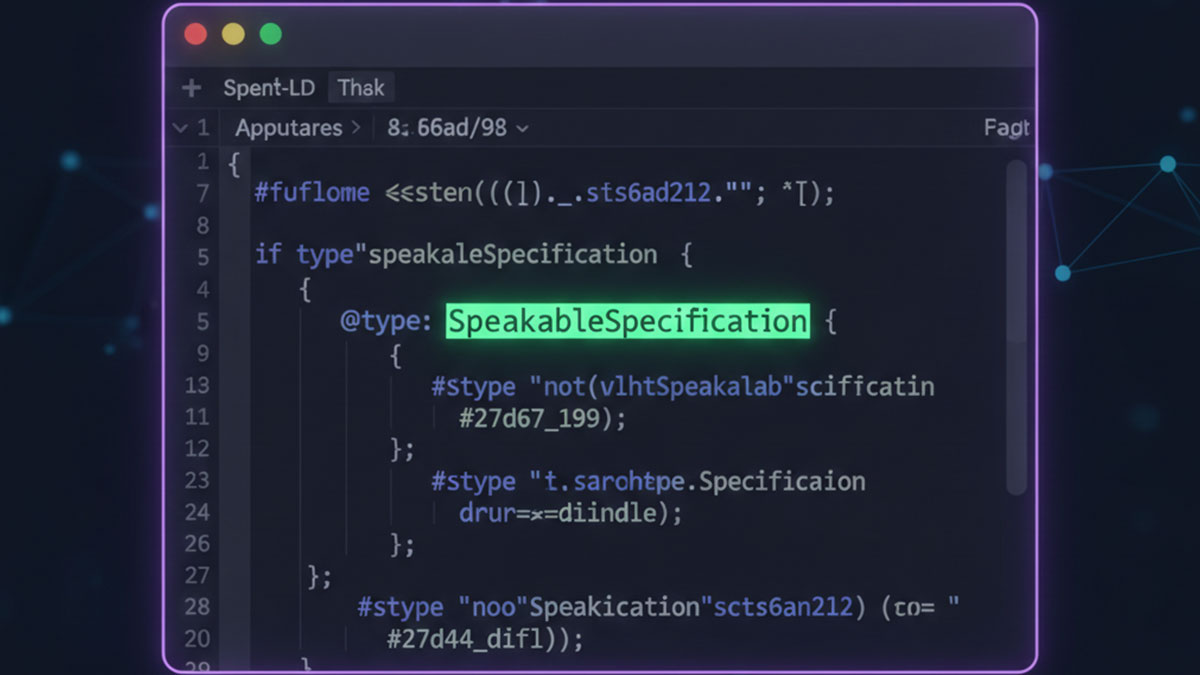Click the #stype keyword on line 13
1200x675 pixels.
point(472,386)
